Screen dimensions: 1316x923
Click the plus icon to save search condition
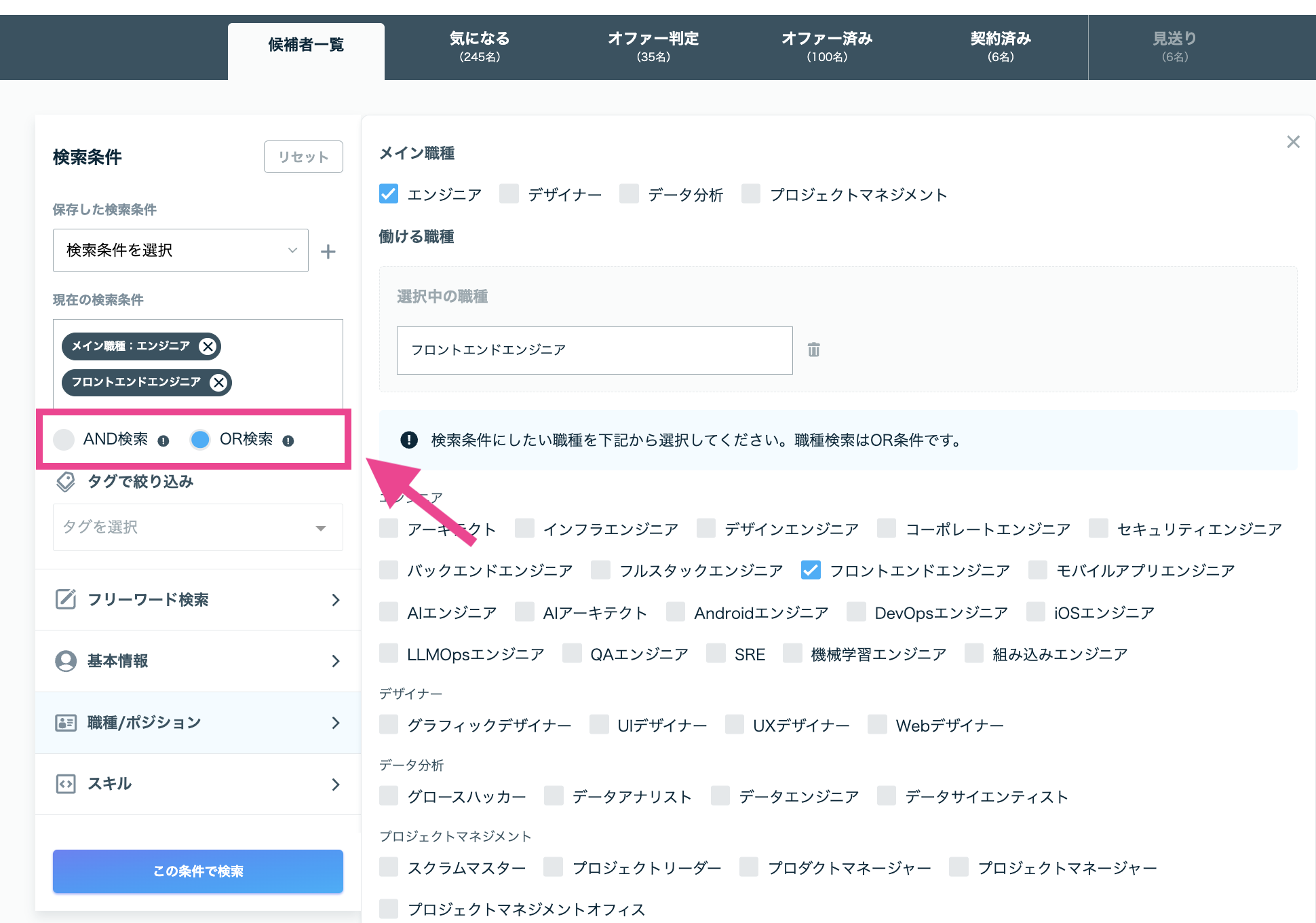coord(328,252)
